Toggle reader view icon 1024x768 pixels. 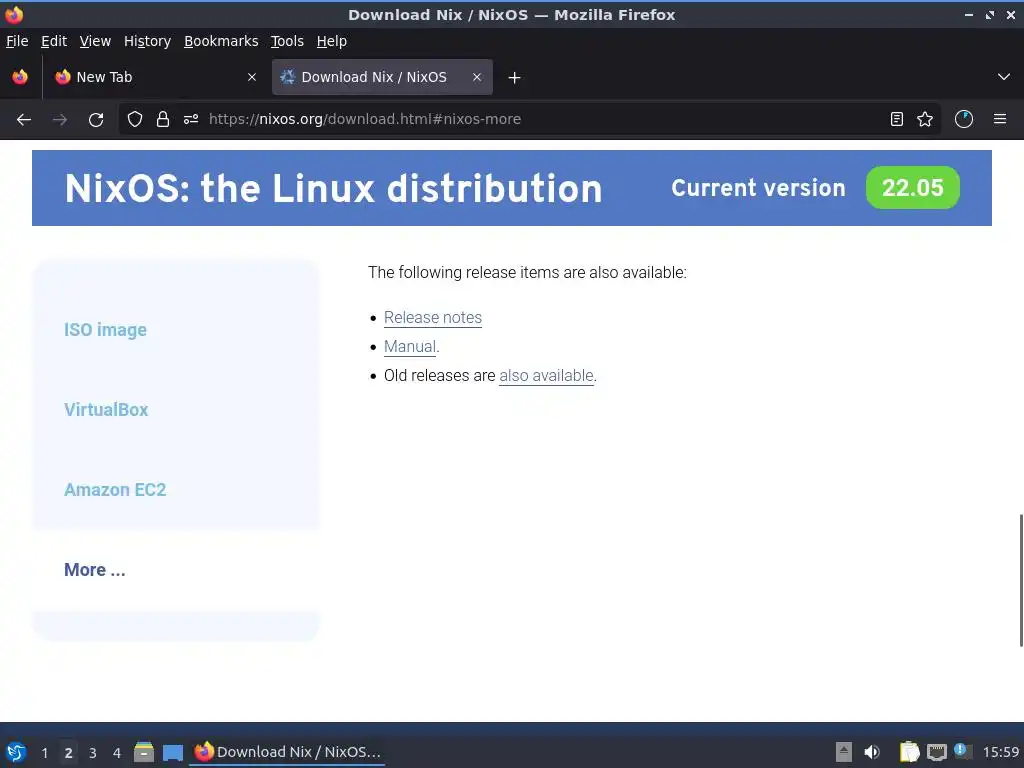(897, 120)
